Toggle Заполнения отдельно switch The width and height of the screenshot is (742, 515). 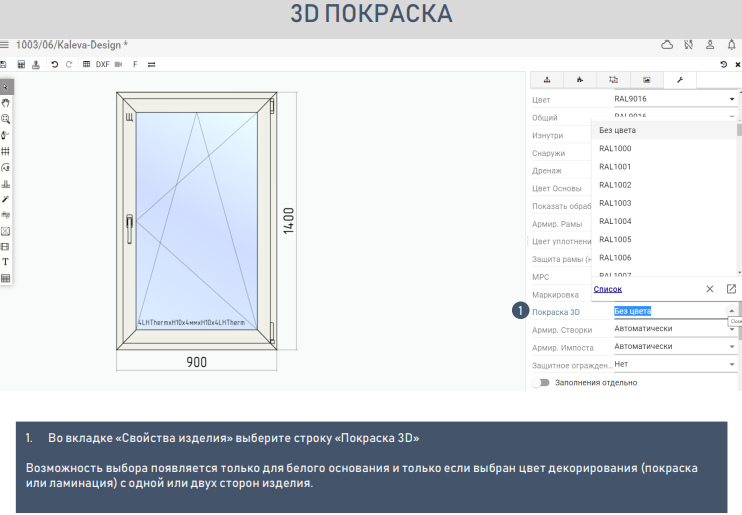pyautogui.click(x=540, y=382)
